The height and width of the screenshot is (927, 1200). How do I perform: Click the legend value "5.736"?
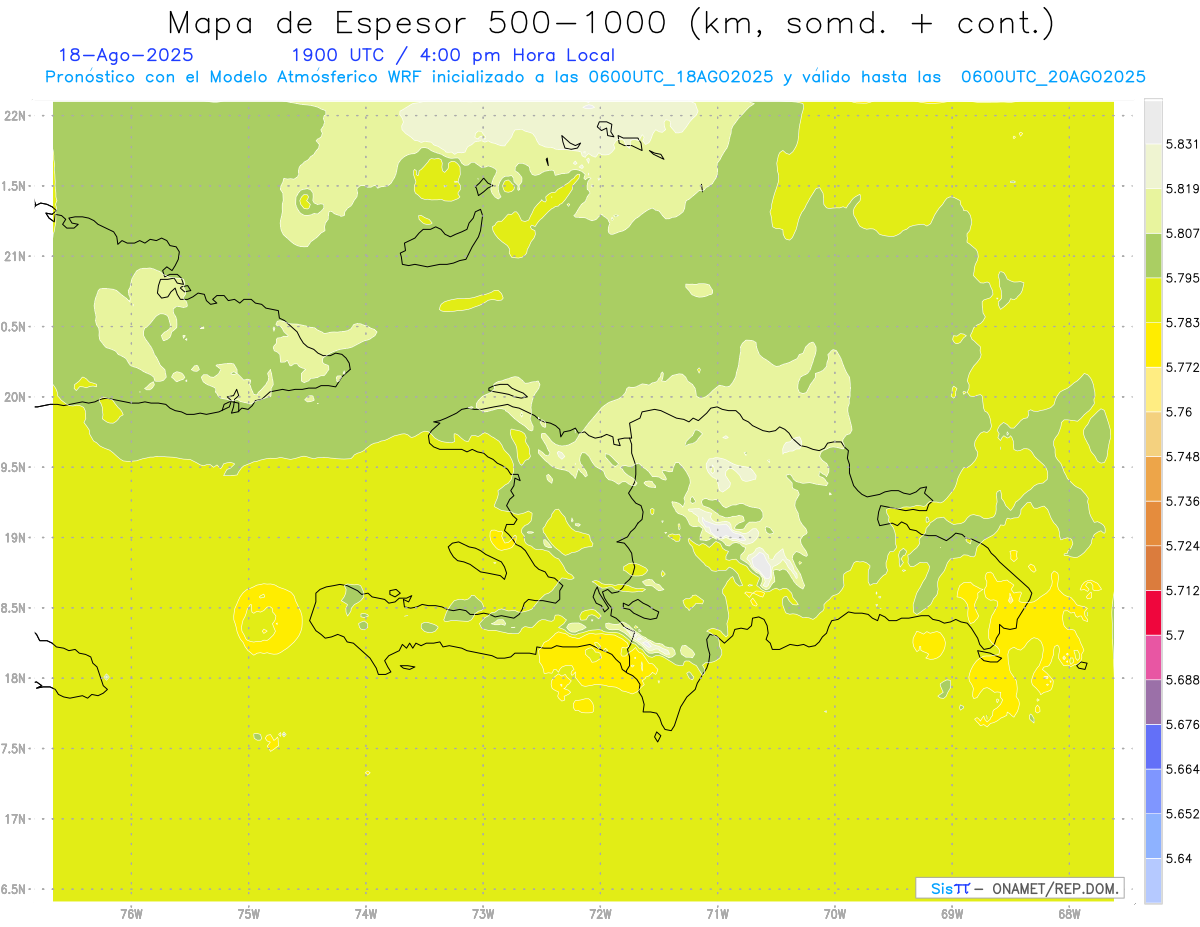[x=1182, y=502]
